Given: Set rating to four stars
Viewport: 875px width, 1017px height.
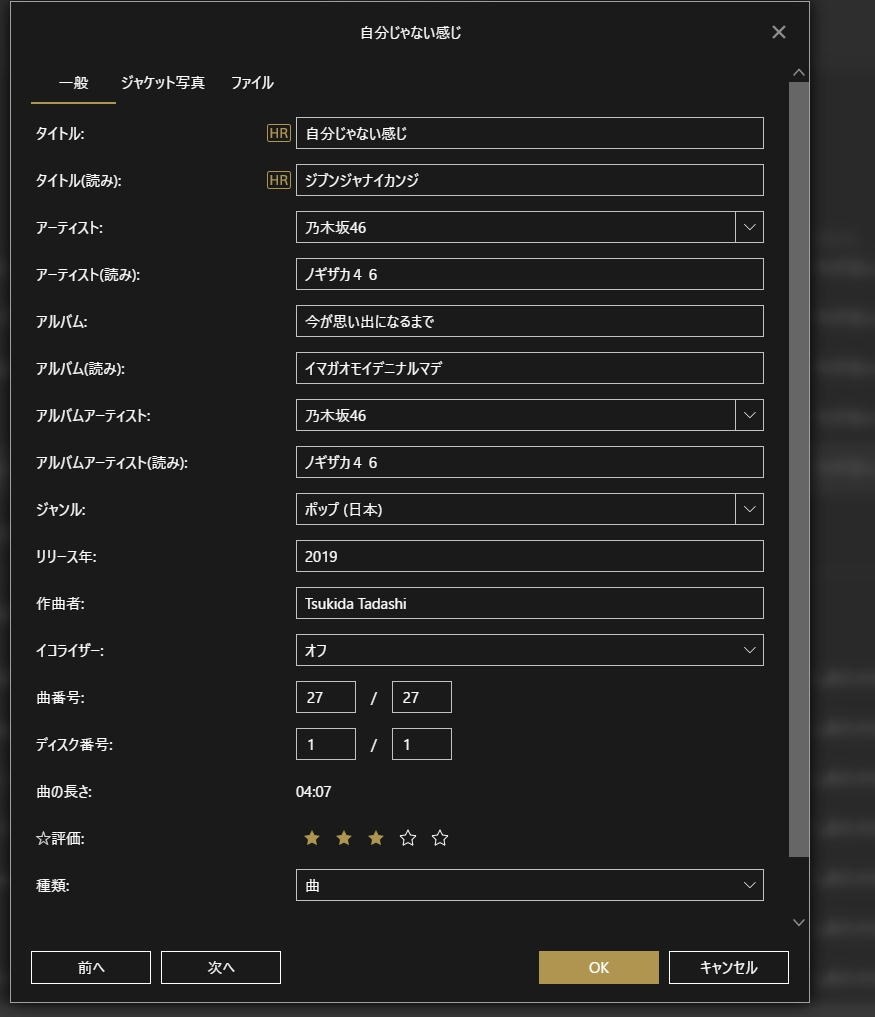Looking at the screenshot, I should tap(408, 838).
